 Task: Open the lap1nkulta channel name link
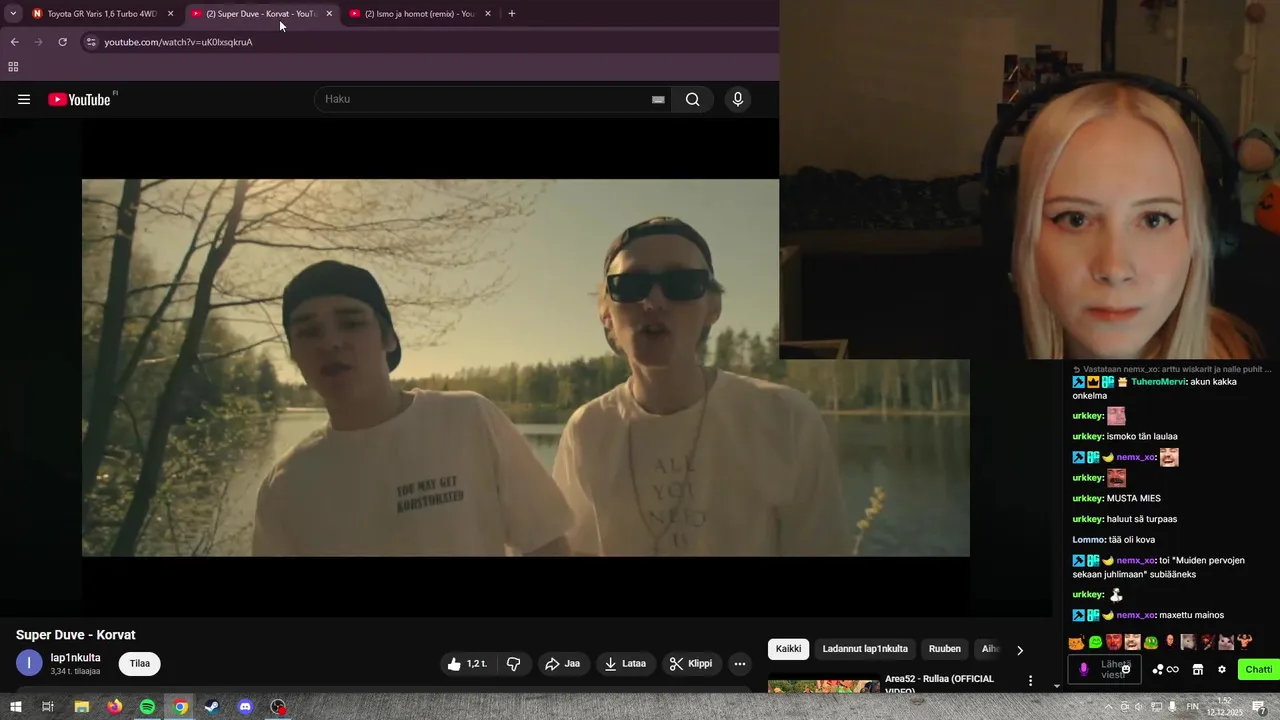[76, 658]
